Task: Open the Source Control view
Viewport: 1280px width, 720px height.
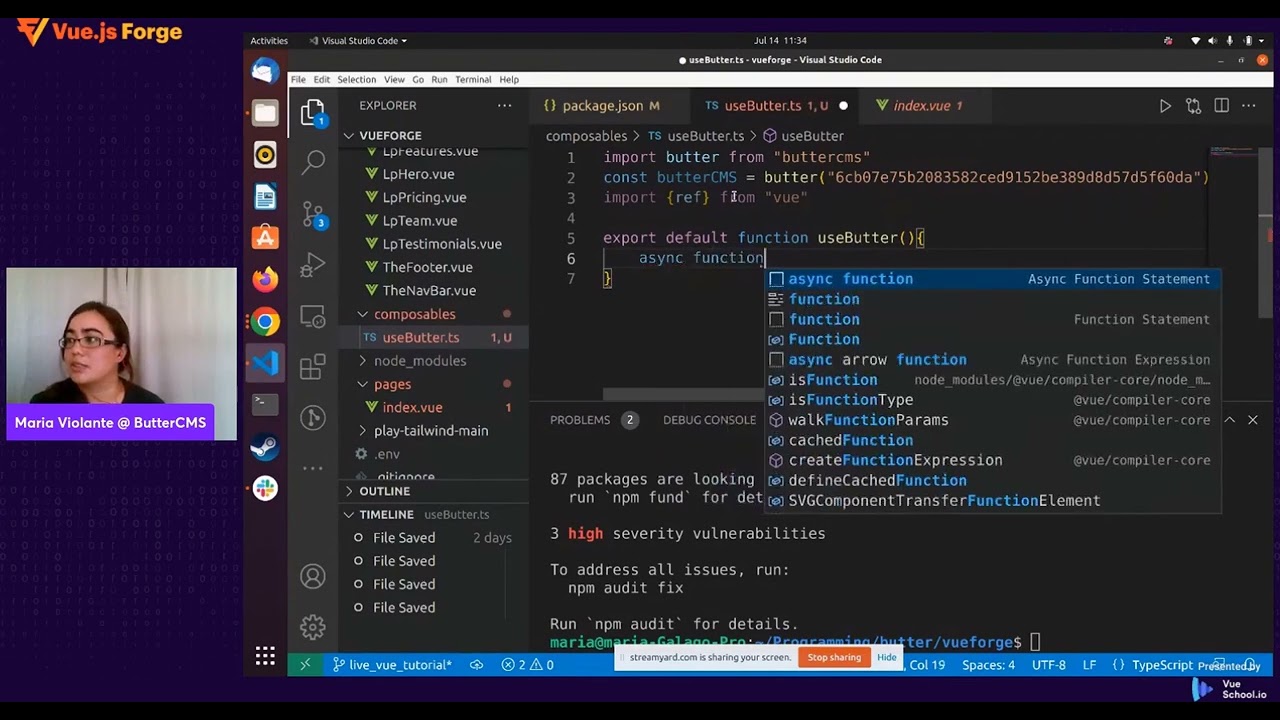Action: (313, 214)
